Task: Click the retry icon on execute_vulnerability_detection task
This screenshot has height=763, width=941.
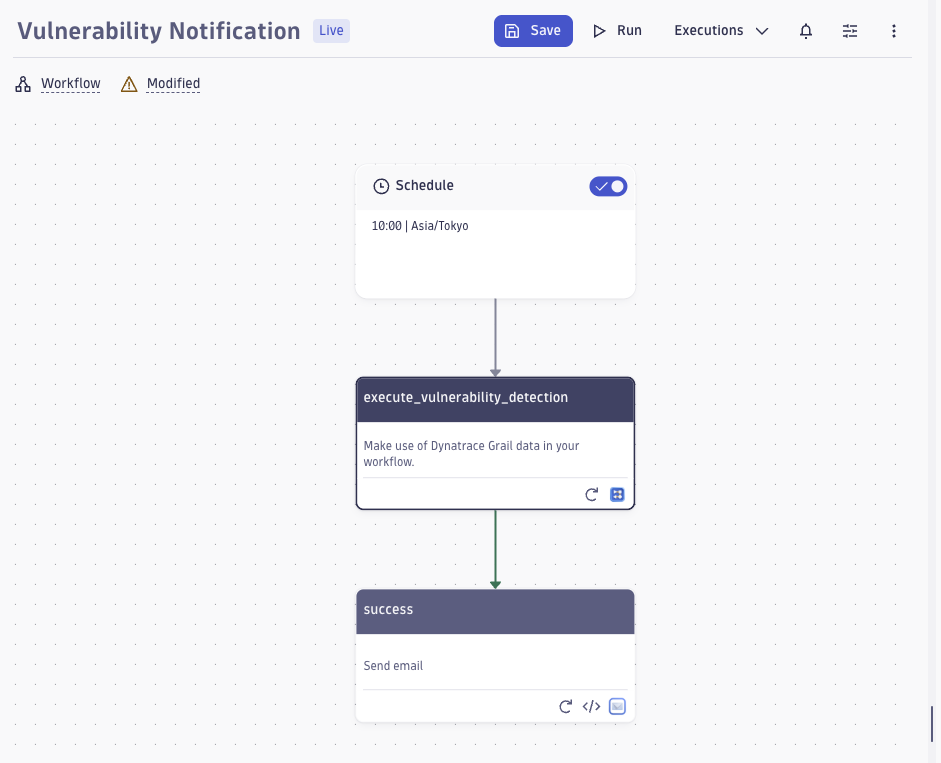Action: coord(591,493)
